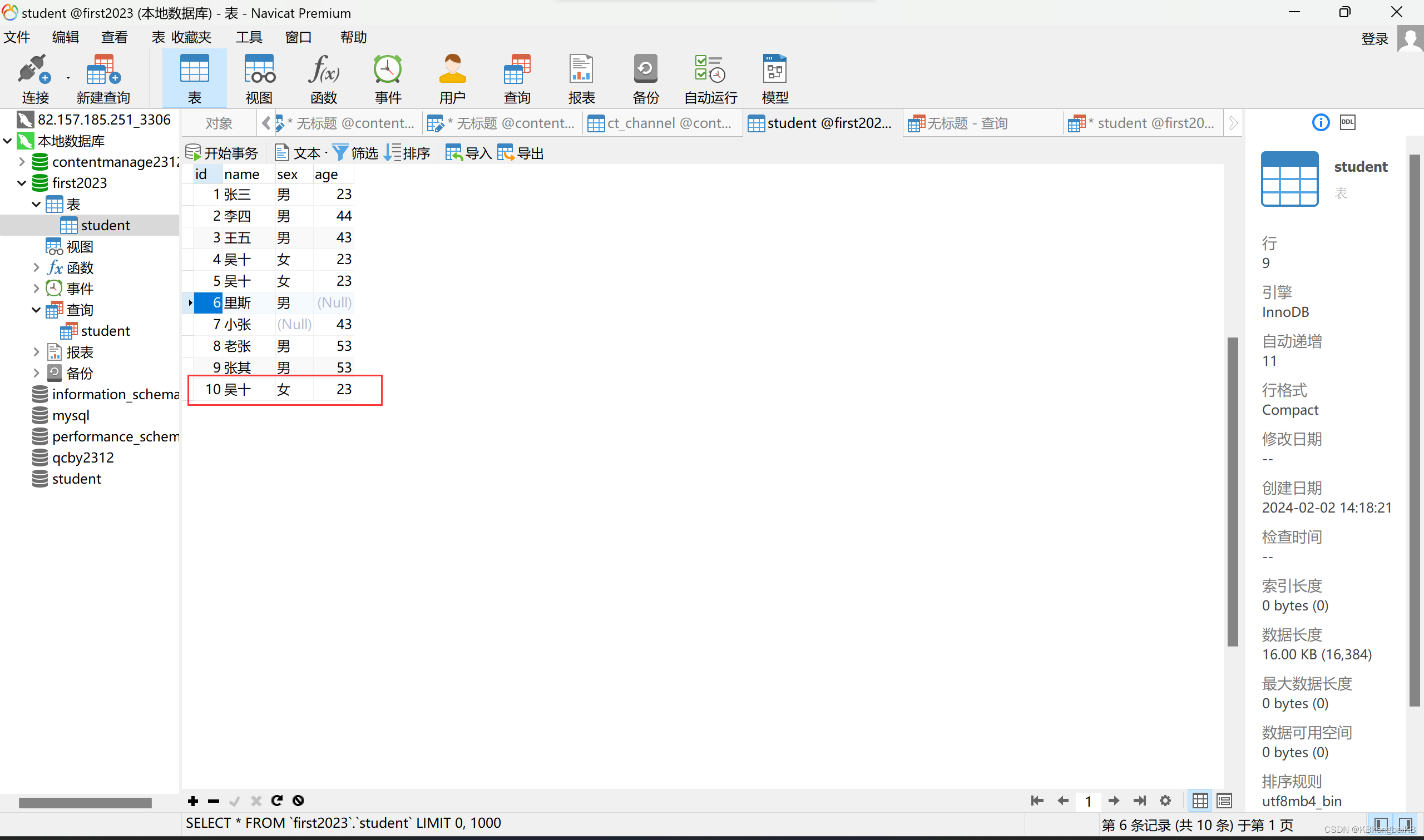Click the left panel horizontal scrollbar
Viewport: 1424px width, 840px height.
(85, 802)
